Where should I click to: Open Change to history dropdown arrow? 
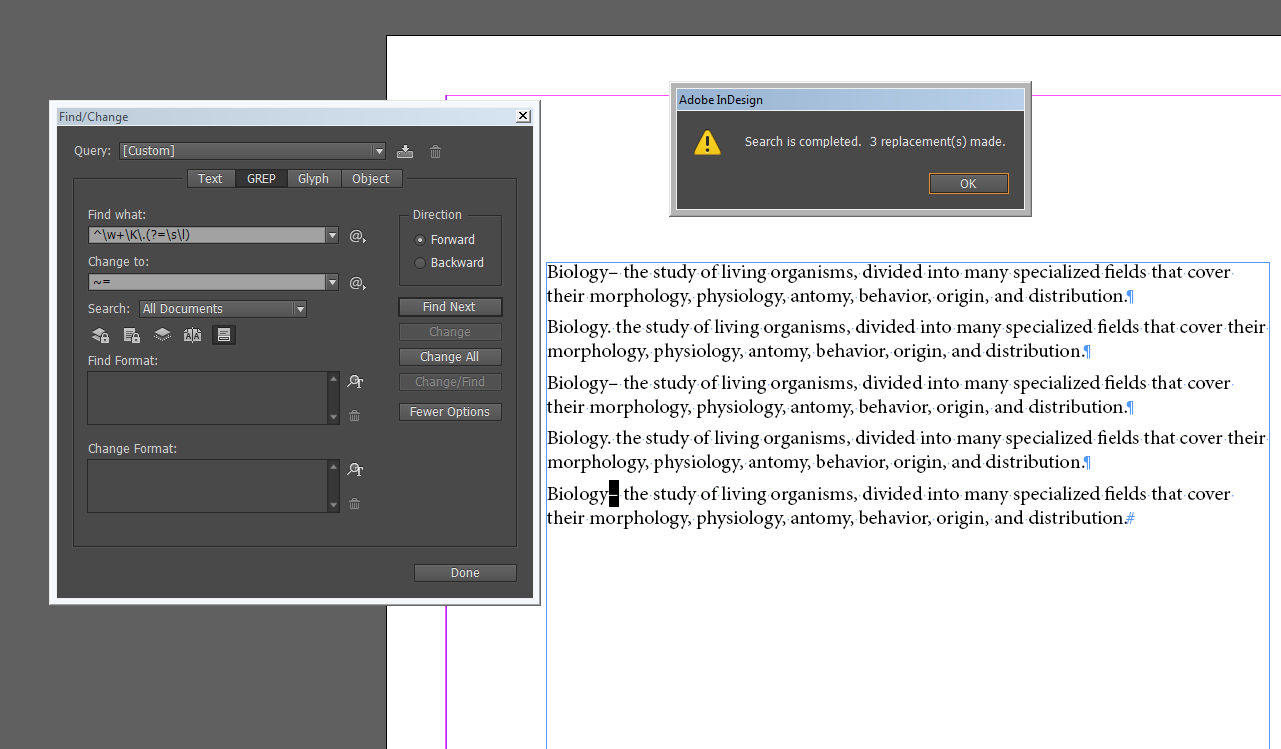point(332,283)
